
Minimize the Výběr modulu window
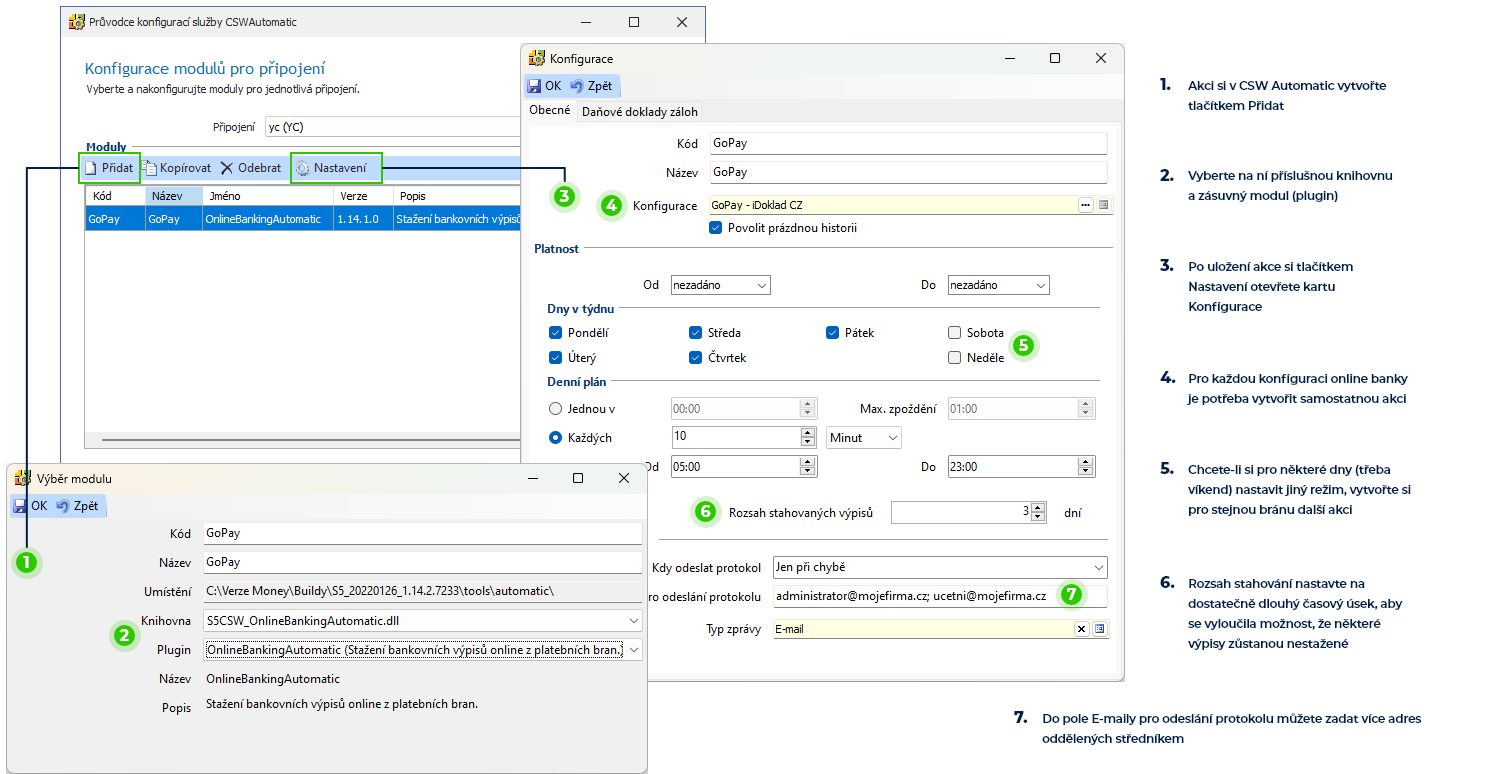point(531,479)
